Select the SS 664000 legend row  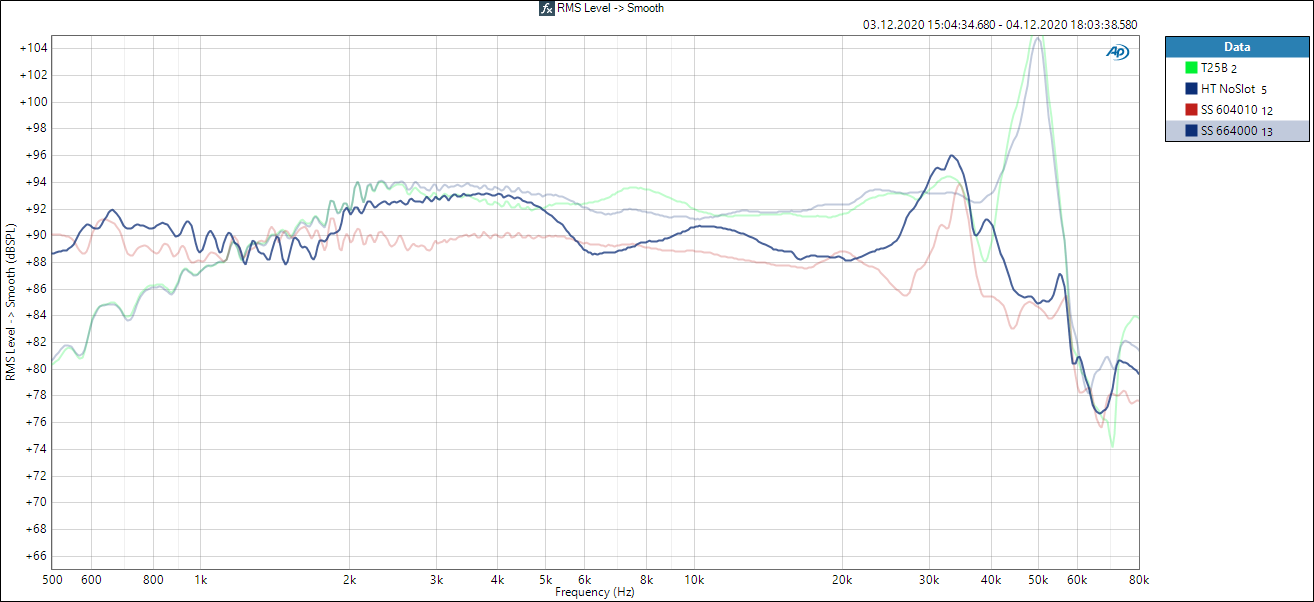click(x=1237, y=131)
